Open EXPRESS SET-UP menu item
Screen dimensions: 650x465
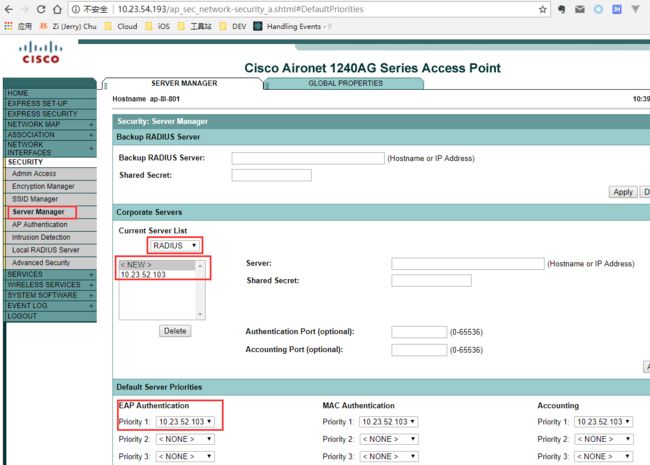coord(37,103)
